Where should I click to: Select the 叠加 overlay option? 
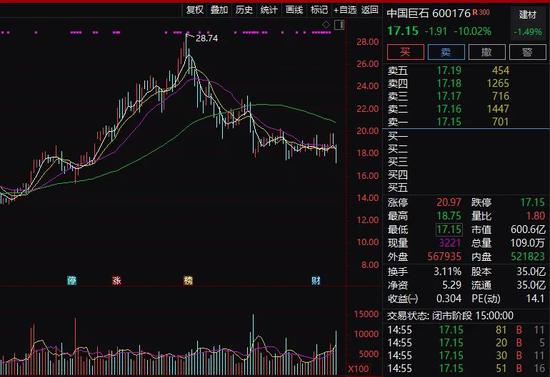pyautogui.click(x=219, y=10)
